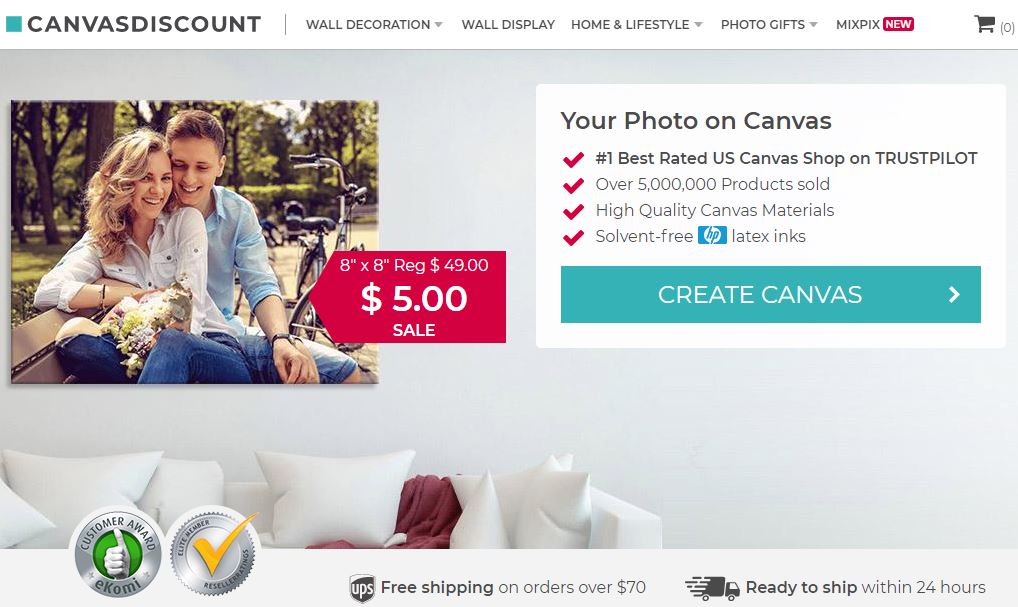1018x607 pixels.
Task: Open the shopping cart icon
Action: pyautogui.click(x=984, y=25)
